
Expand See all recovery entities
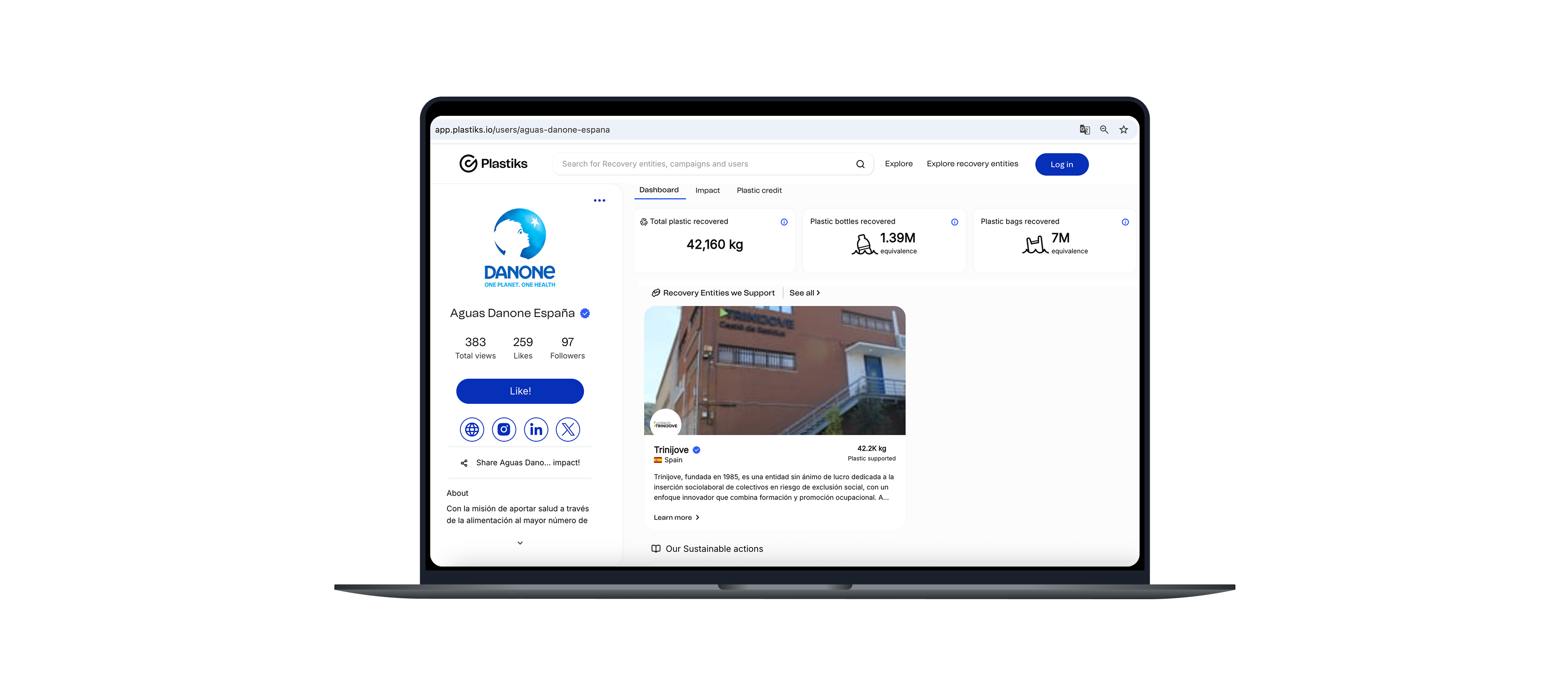click(x=805, y=293)
